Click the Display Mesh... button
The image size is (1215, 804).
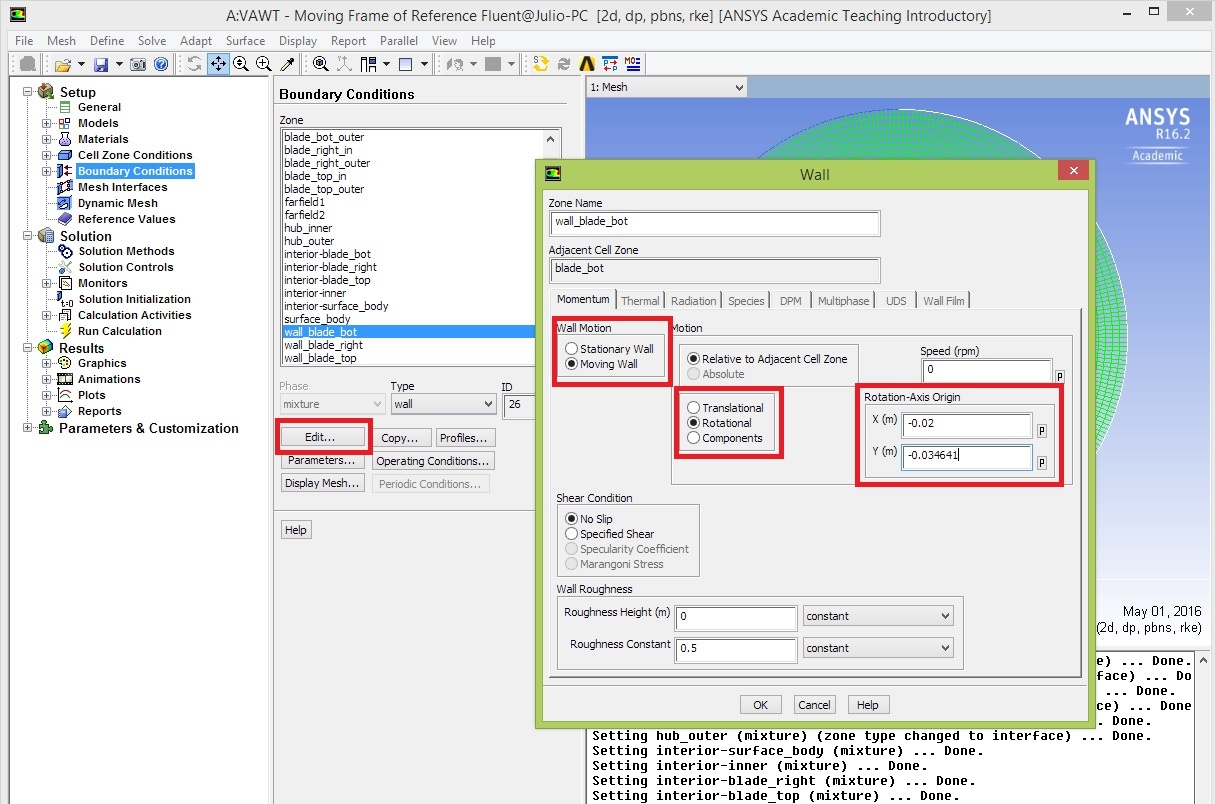[x=321, y=483]
